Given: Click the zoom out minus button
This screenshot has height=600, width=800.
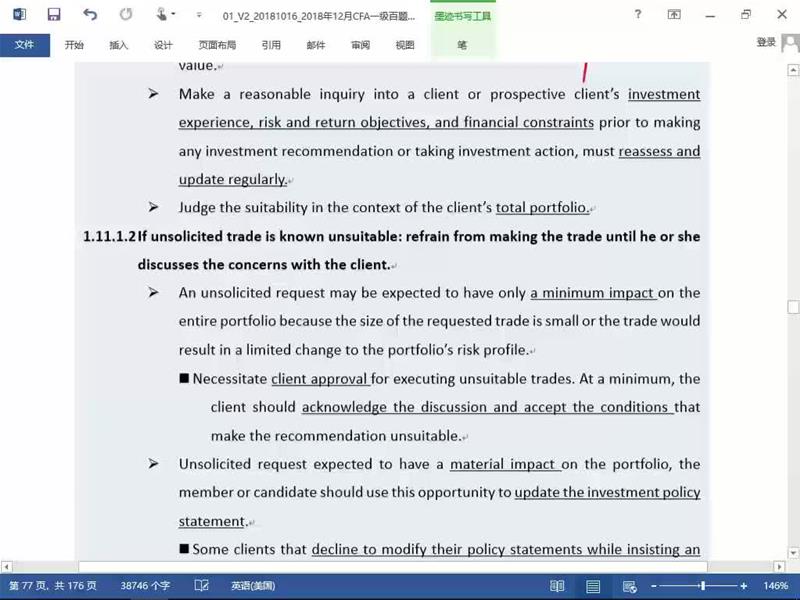Looking at the screenshot, I should [654, 586].
